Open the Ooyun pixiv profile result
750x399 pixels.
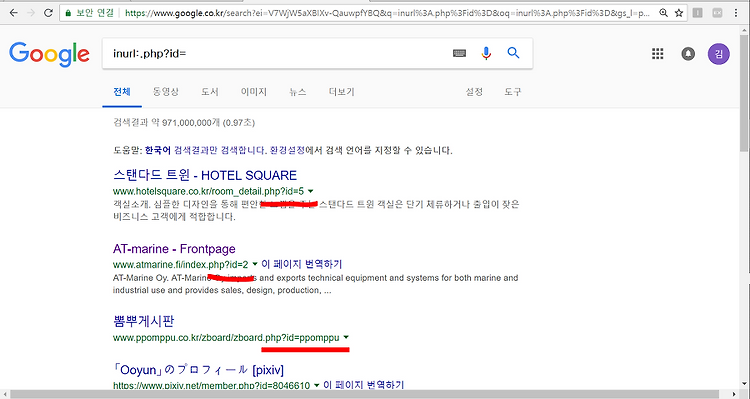tap(198, 370)
